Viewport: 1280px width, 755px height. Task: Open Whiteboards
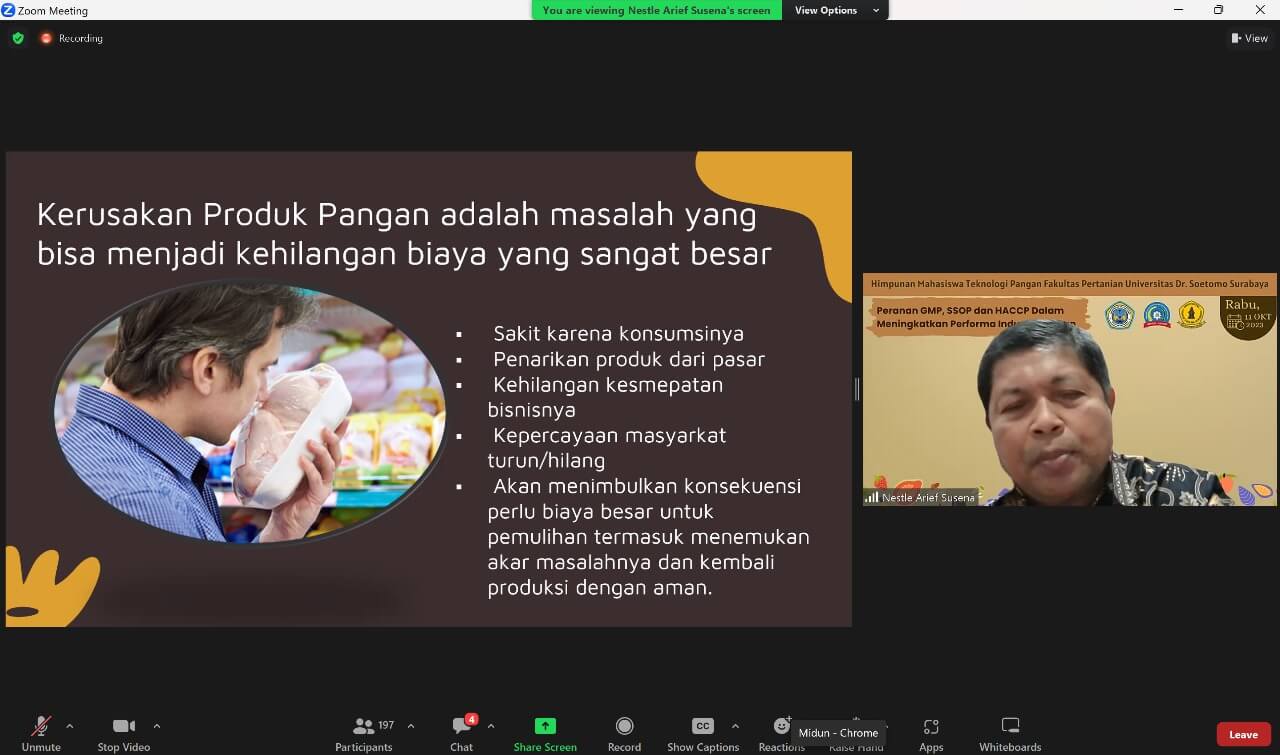click(1010, 732)
